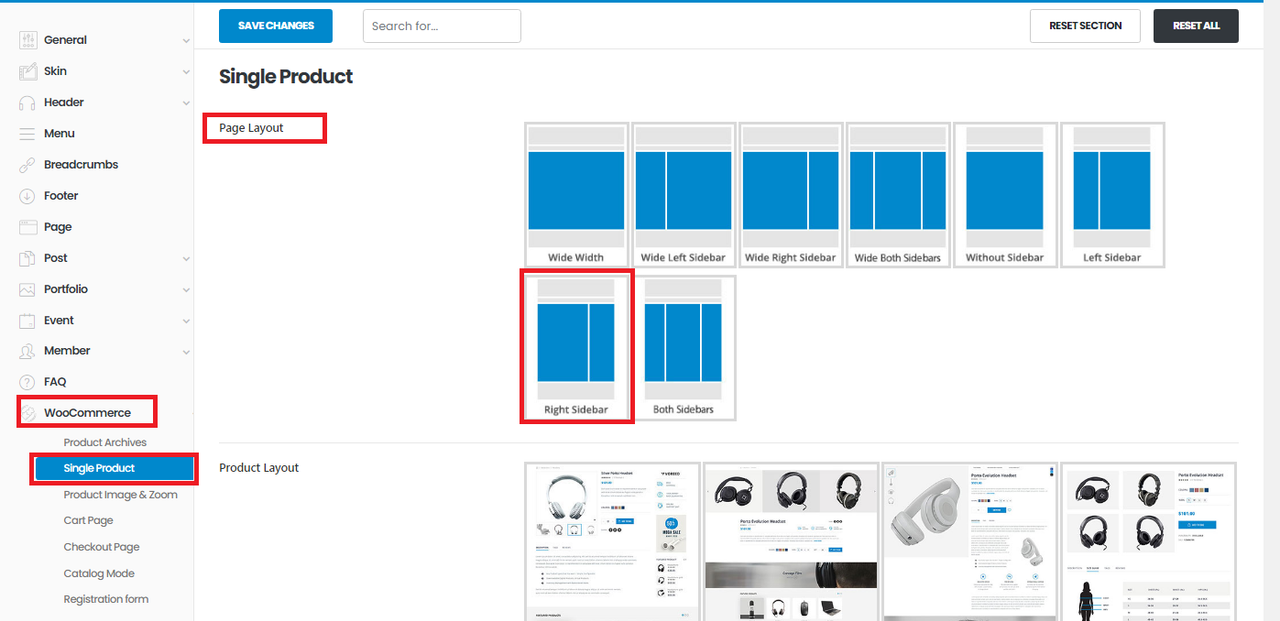Choose the Wide Left Sidebar layout
The width and height of the screenshot is (1280, 621).
click(x=683, y=195)
